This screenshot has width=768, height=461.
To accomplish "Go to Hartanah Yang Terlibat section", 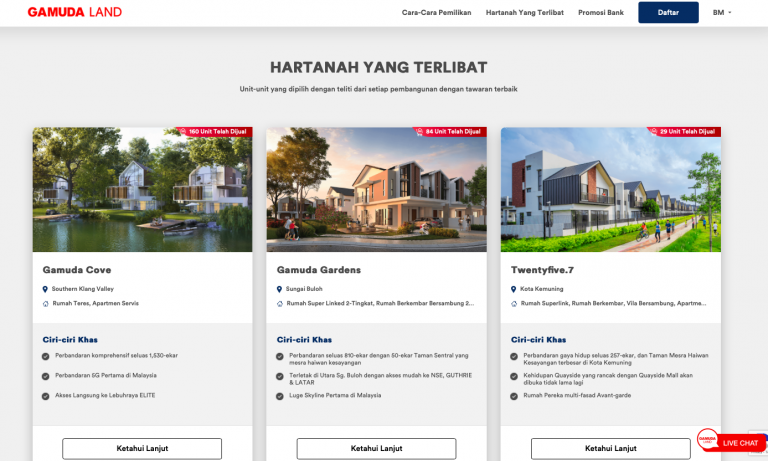I will tap(524, 13).
